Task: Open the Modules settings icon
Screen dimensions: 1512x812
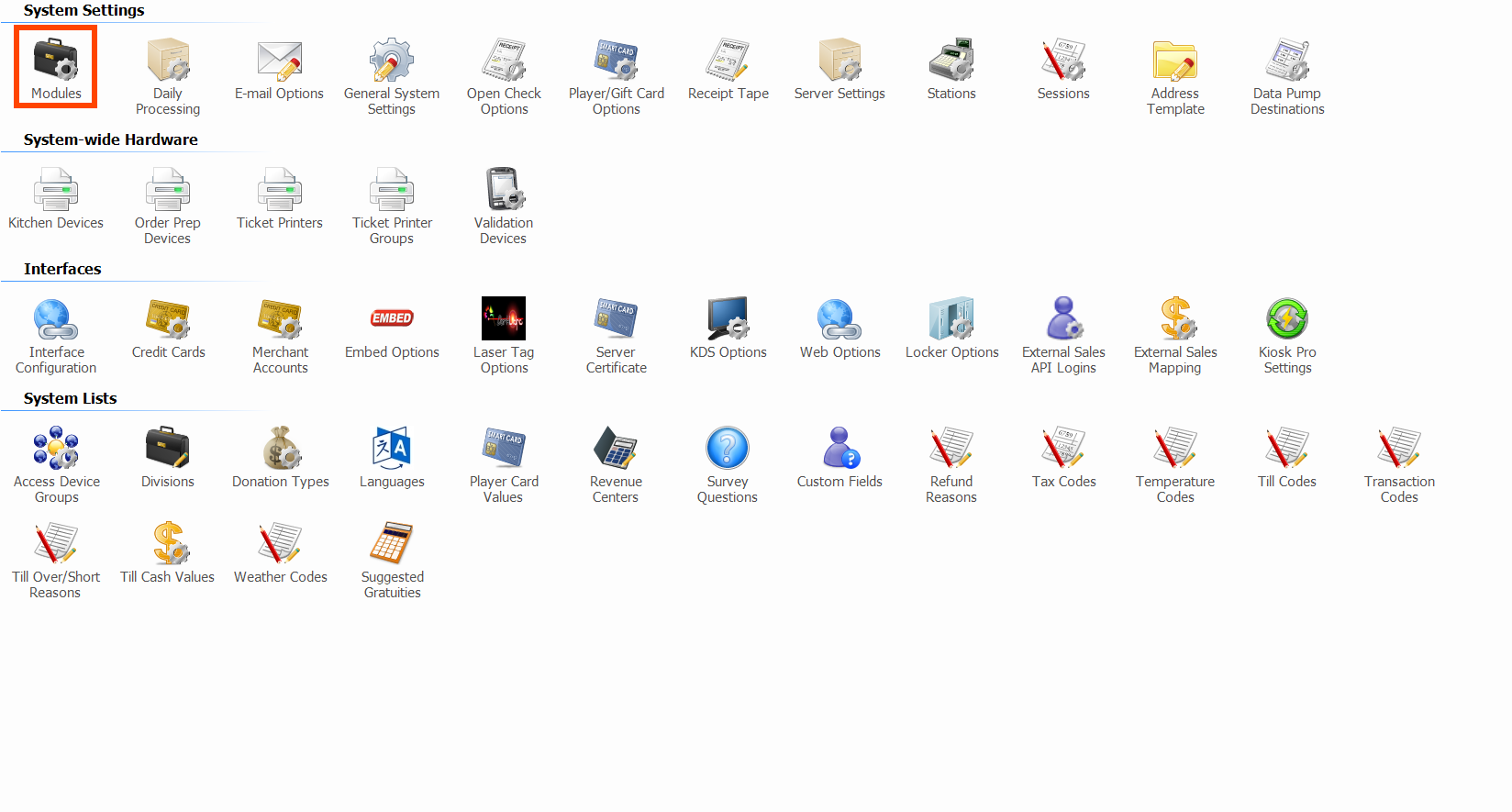Action: click(x=56, y=61)
